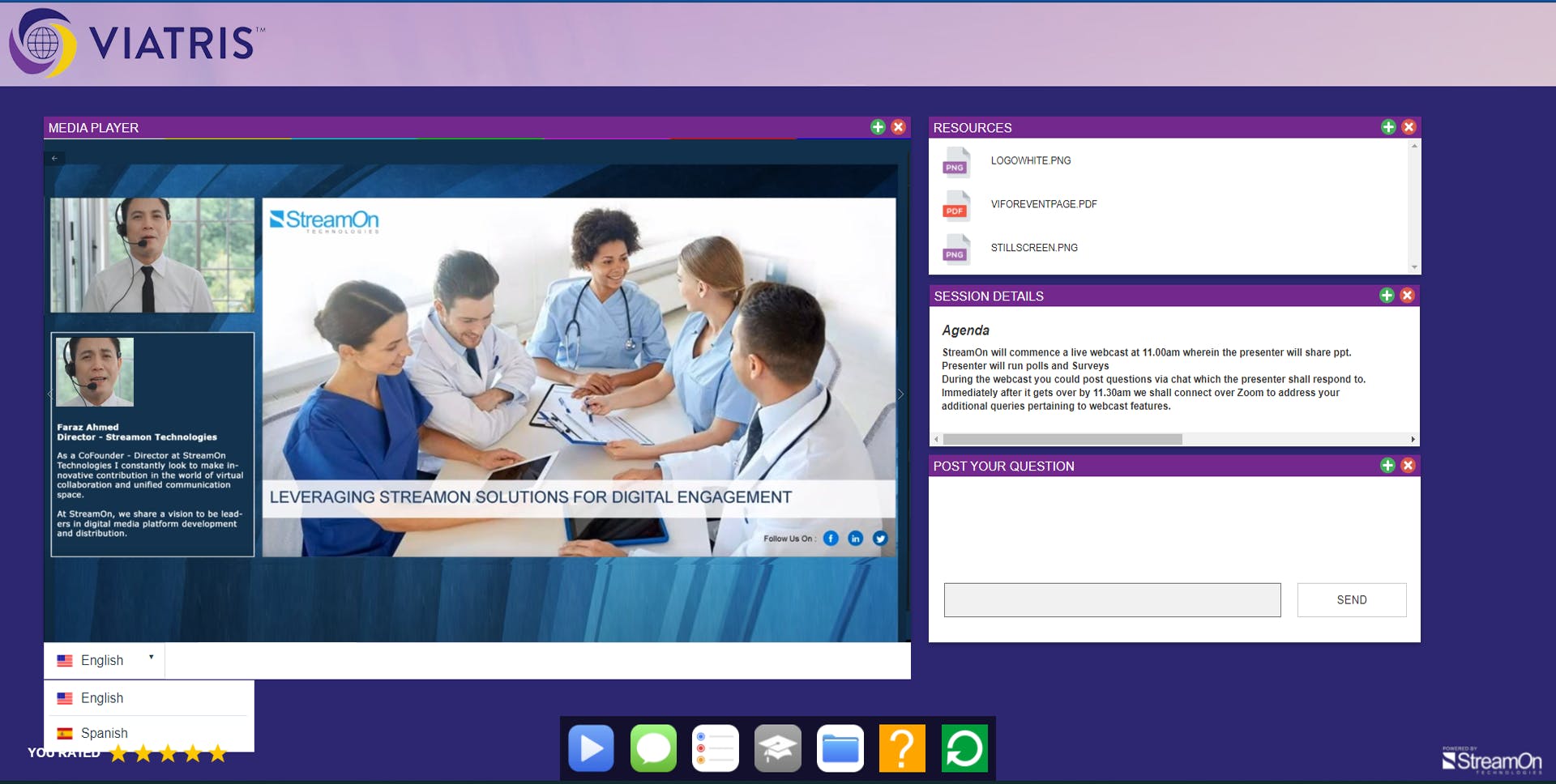Click the Faraz Ahmed profile photo
Screen dimensions: 1556x784
[x=95, y=372]
